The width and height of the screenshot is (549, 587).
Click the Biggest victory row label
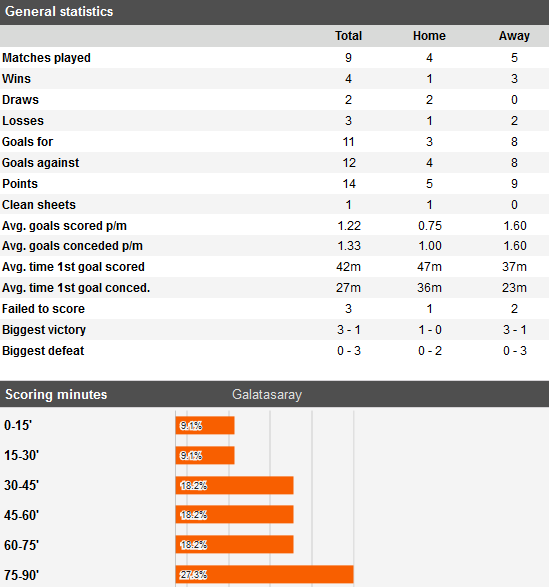click(44, 330)
